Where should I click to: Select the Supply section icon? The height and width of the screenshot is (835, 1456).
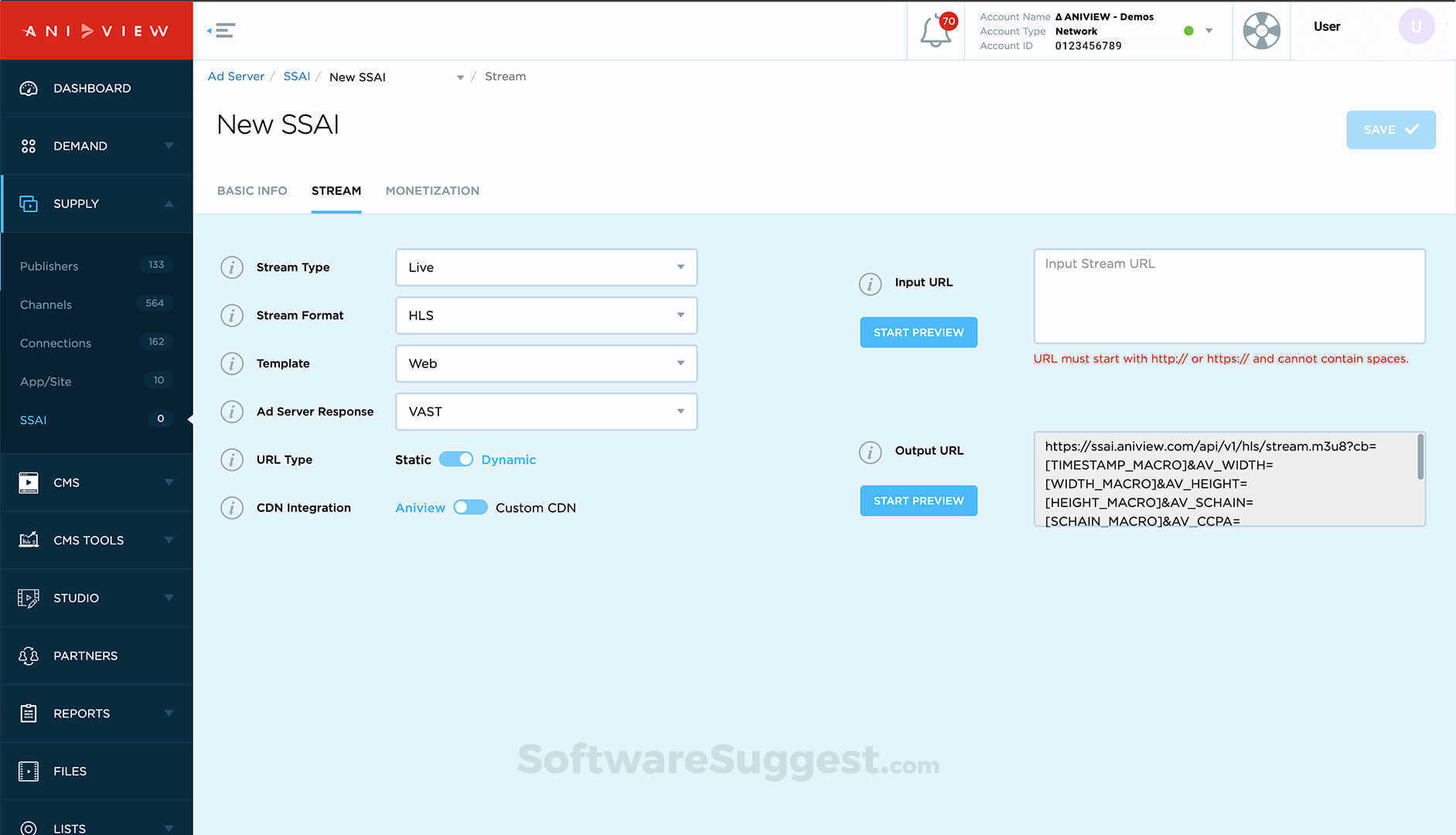click(x=29, y=203)
